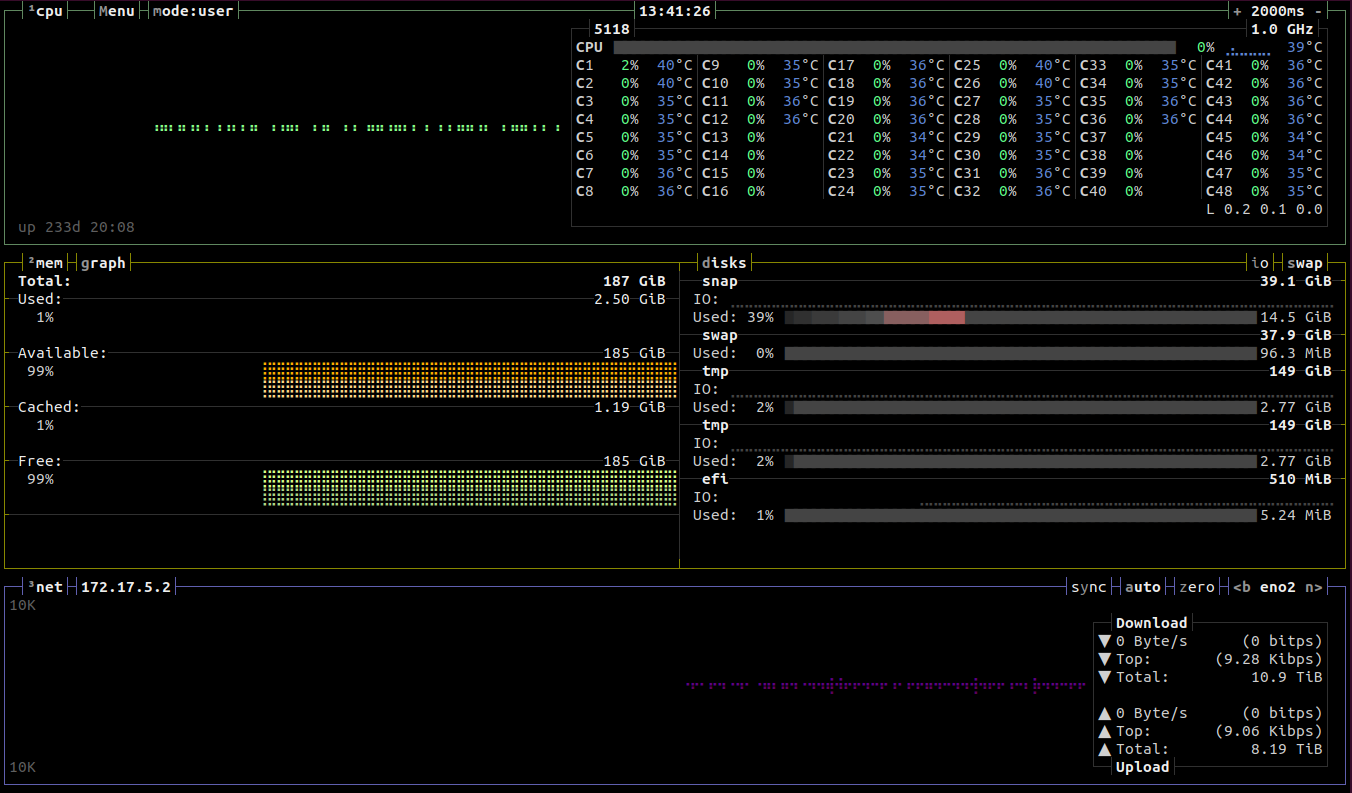1352x793 pixels.
Task: Click the efi used amount 5.24 MiB
Action: (x=1296, y=515)
